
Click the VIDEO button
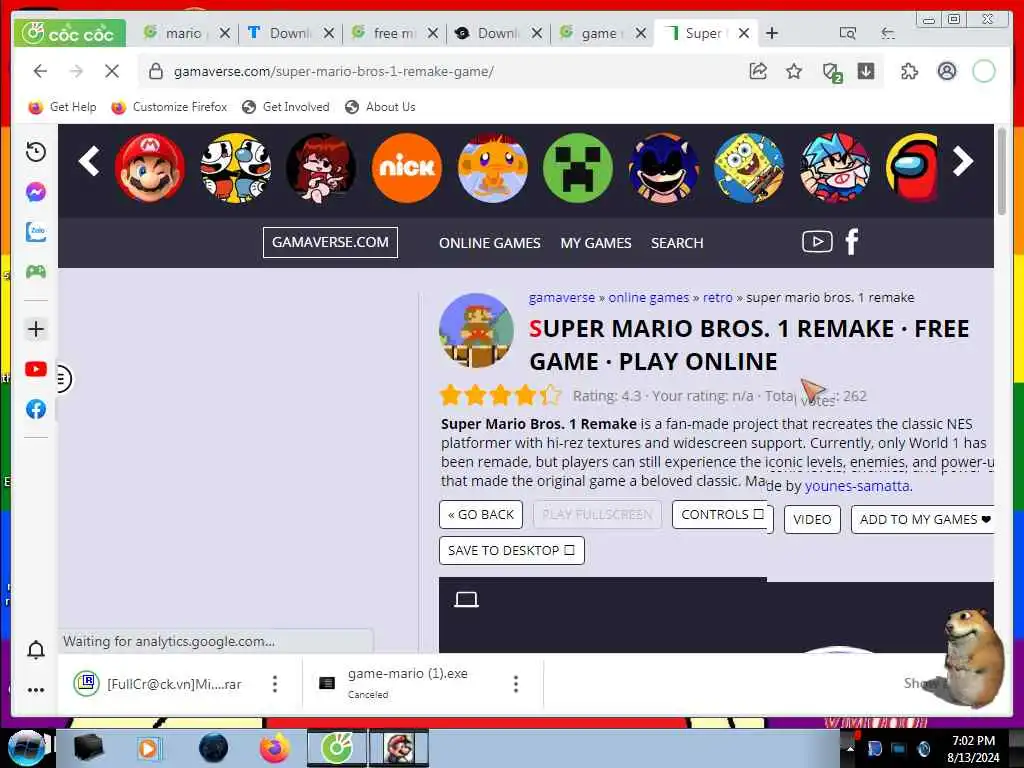tap(812, 519)
